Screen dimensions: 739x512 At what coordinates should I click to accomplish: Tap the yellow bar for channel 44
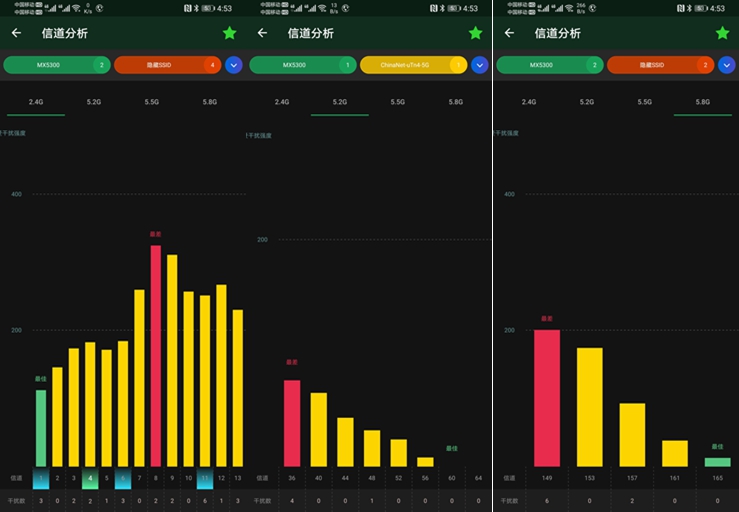[x=345, y=442]
